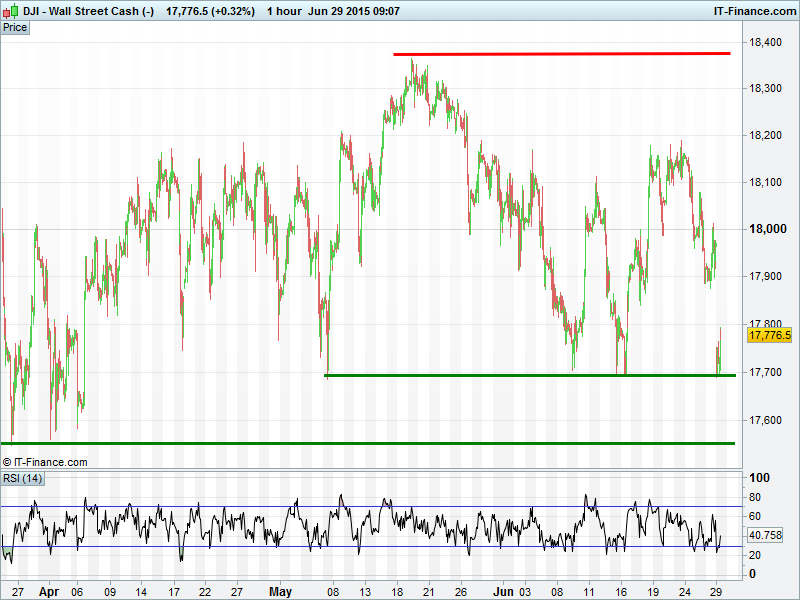Click the yellow current price tag 17,776.5
Viewport: 800px width, 600px height.
769,336
